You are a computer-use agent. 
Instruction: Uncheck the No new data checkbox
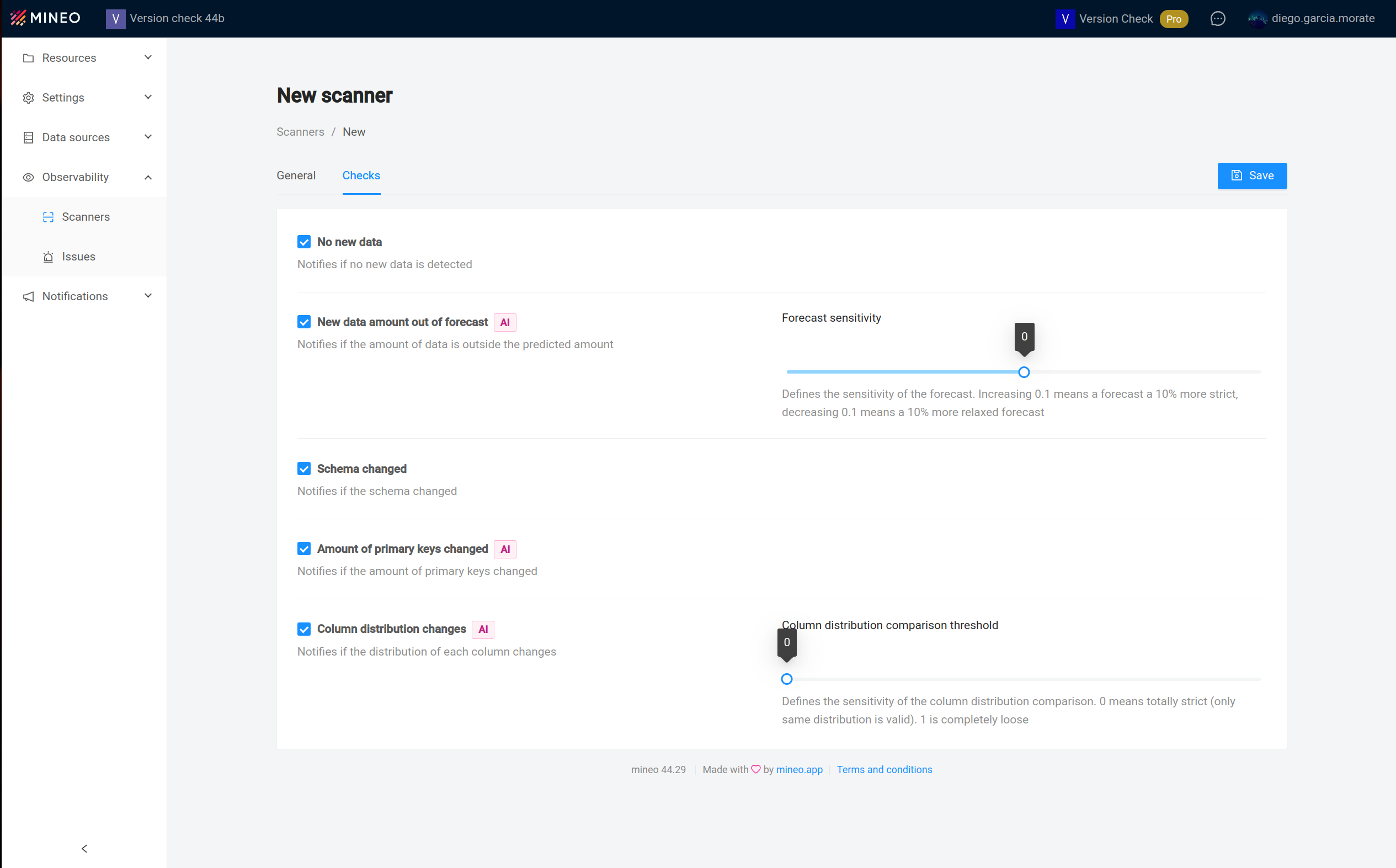[304, 242]
